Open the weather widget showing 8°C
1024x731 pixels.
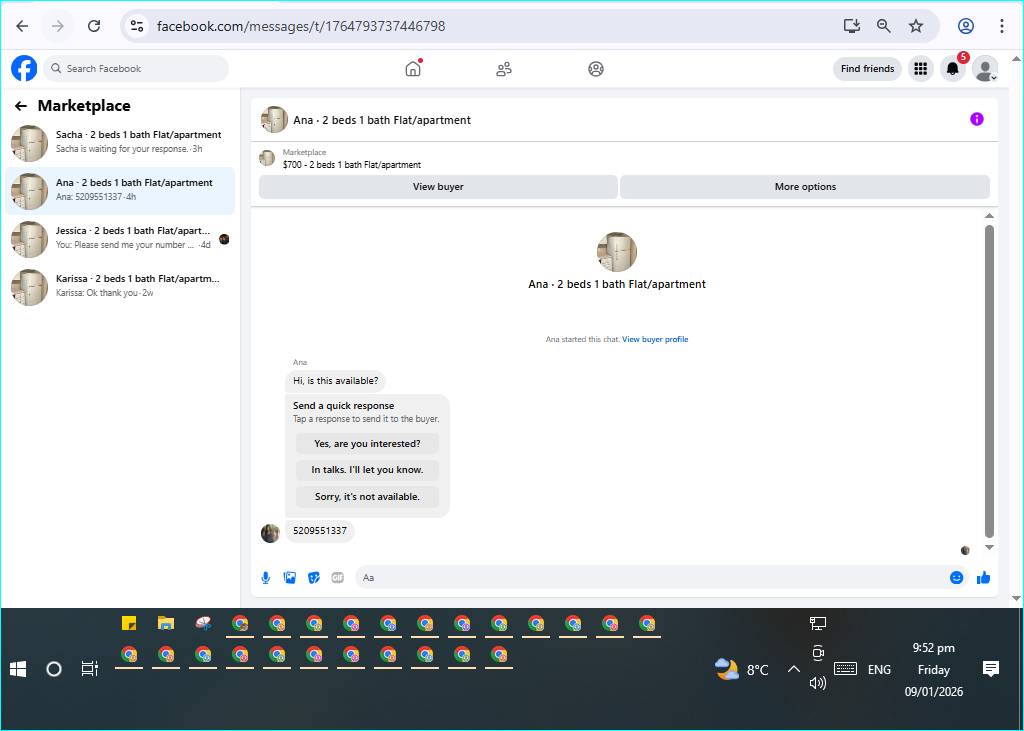pyautogui.click(x=742, y=670)
